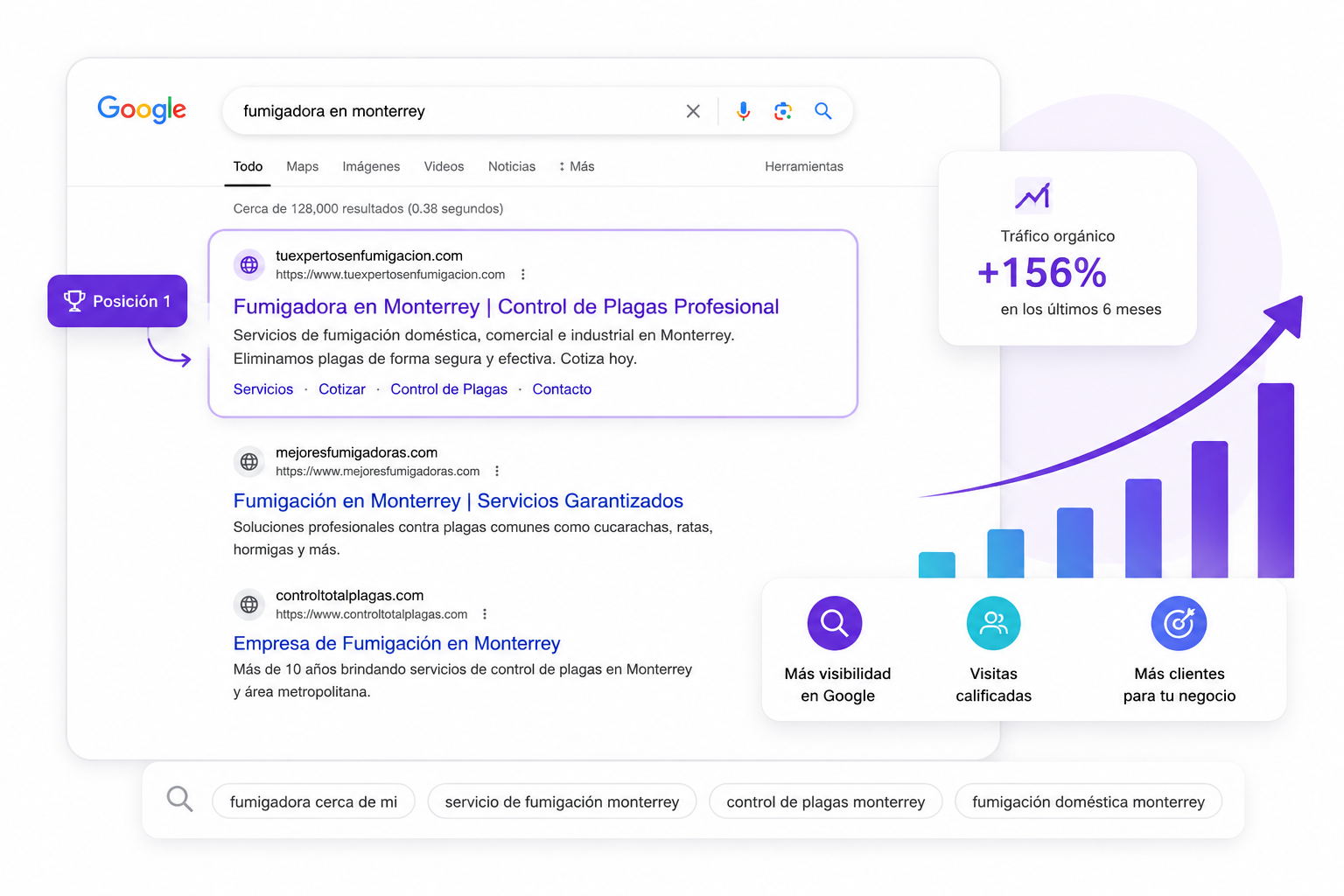Viewport: 1344px width, 896px height.
Task: Follow the Servicios sitelink
Action: [x=263, y=389]
